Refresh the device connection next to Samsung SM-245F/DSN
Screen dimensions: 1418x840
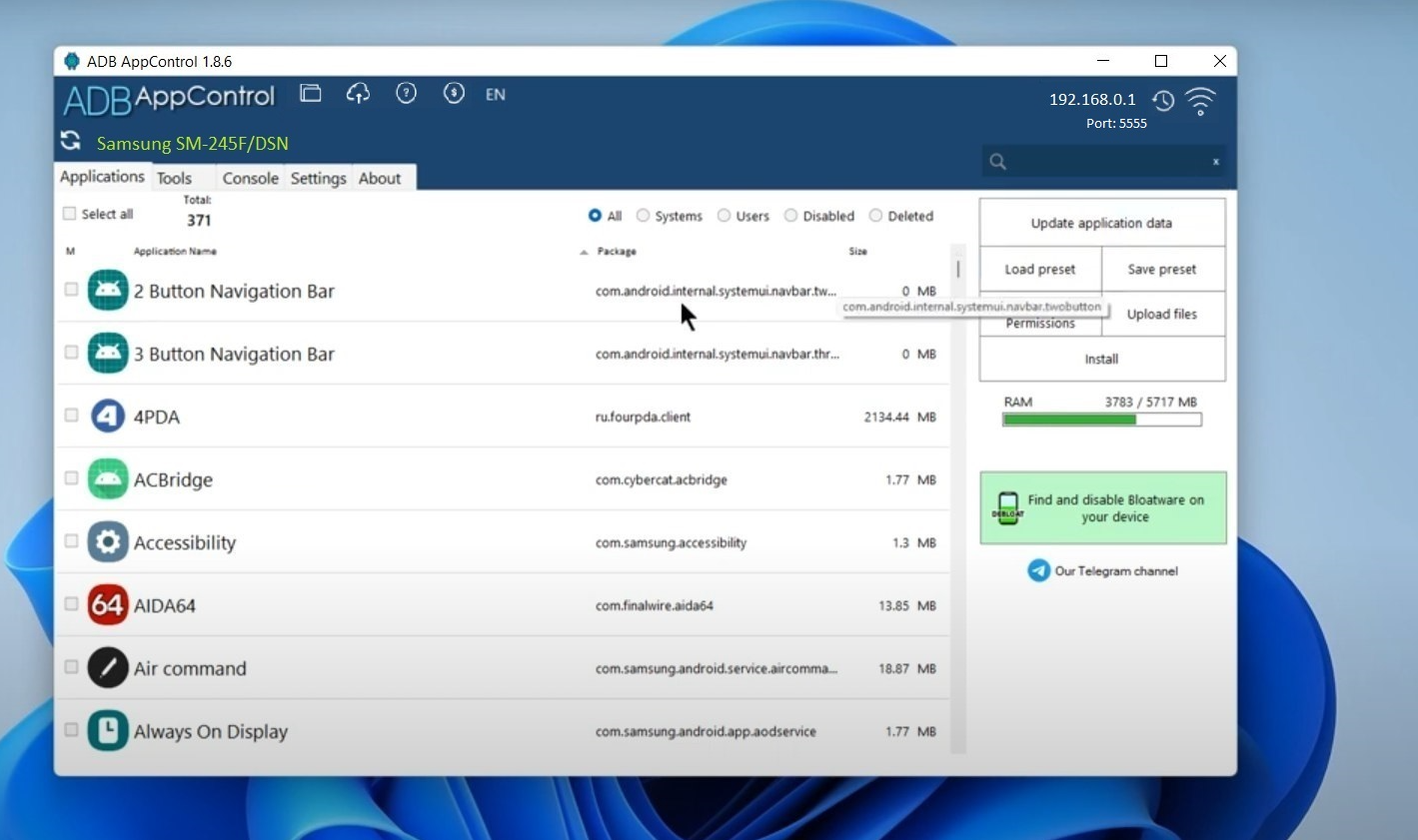click(x=71, y=141)
